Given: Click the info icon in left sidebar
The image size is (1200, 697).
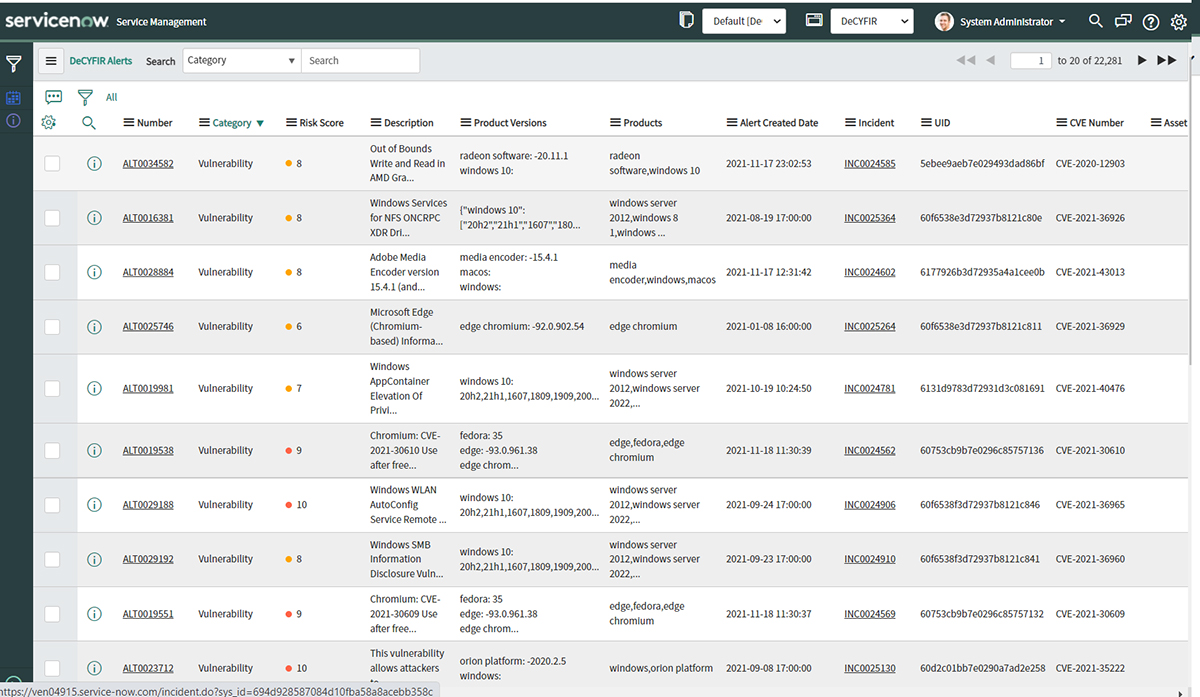Looking at the screenshot, I should point(14,120).
